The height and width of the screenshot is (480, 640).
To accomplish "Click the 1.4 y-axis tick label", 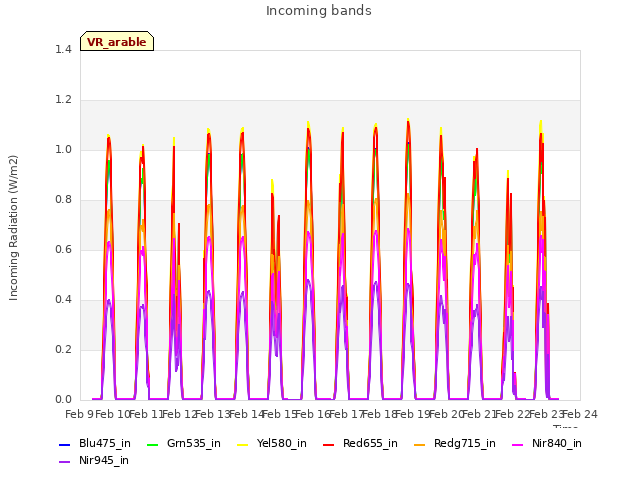I will [x=63, y=49].
